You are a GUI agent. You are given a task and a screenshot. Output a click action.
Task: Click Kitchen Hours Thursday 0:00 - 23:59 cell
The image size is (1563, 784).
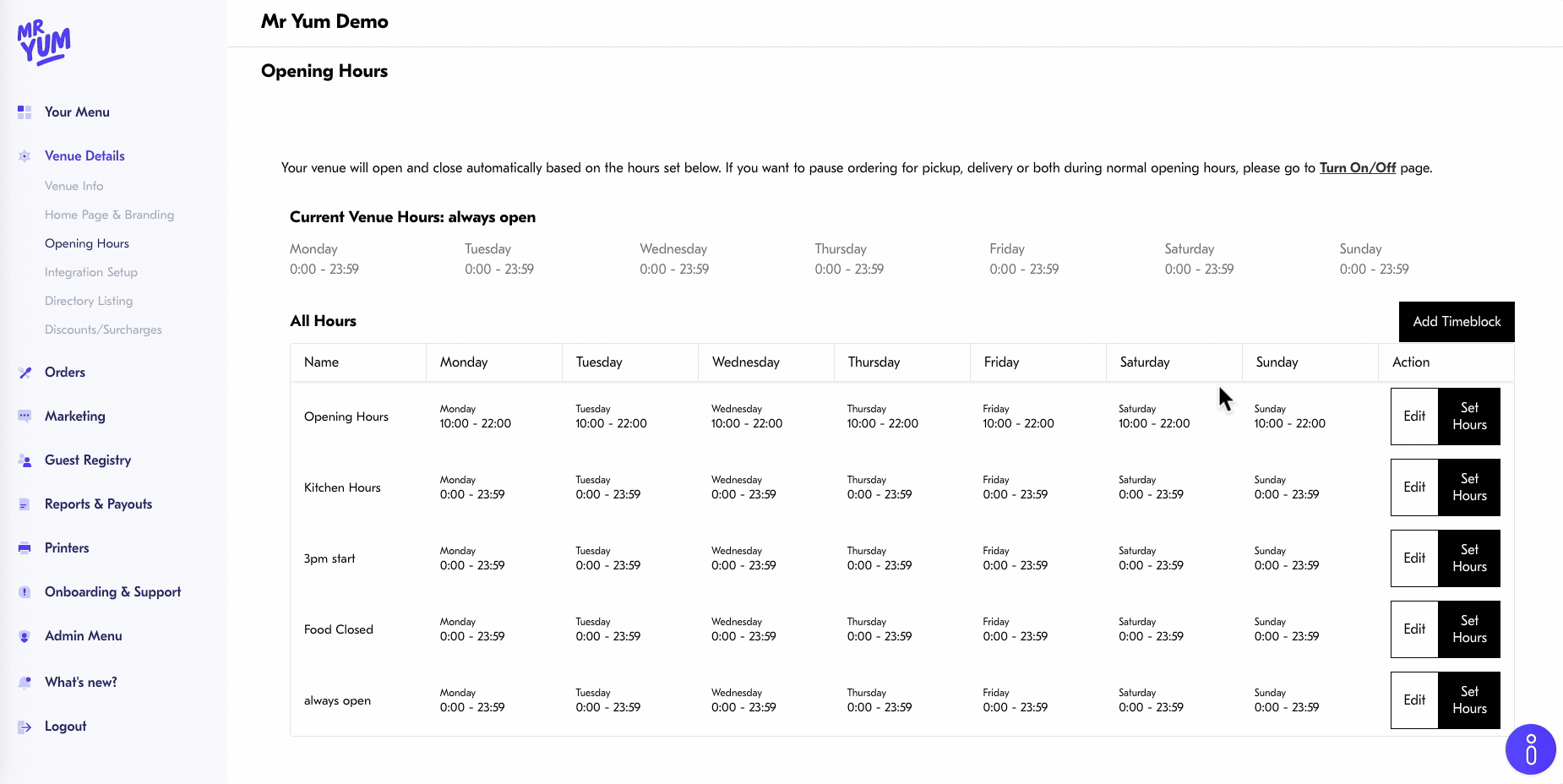880,487
